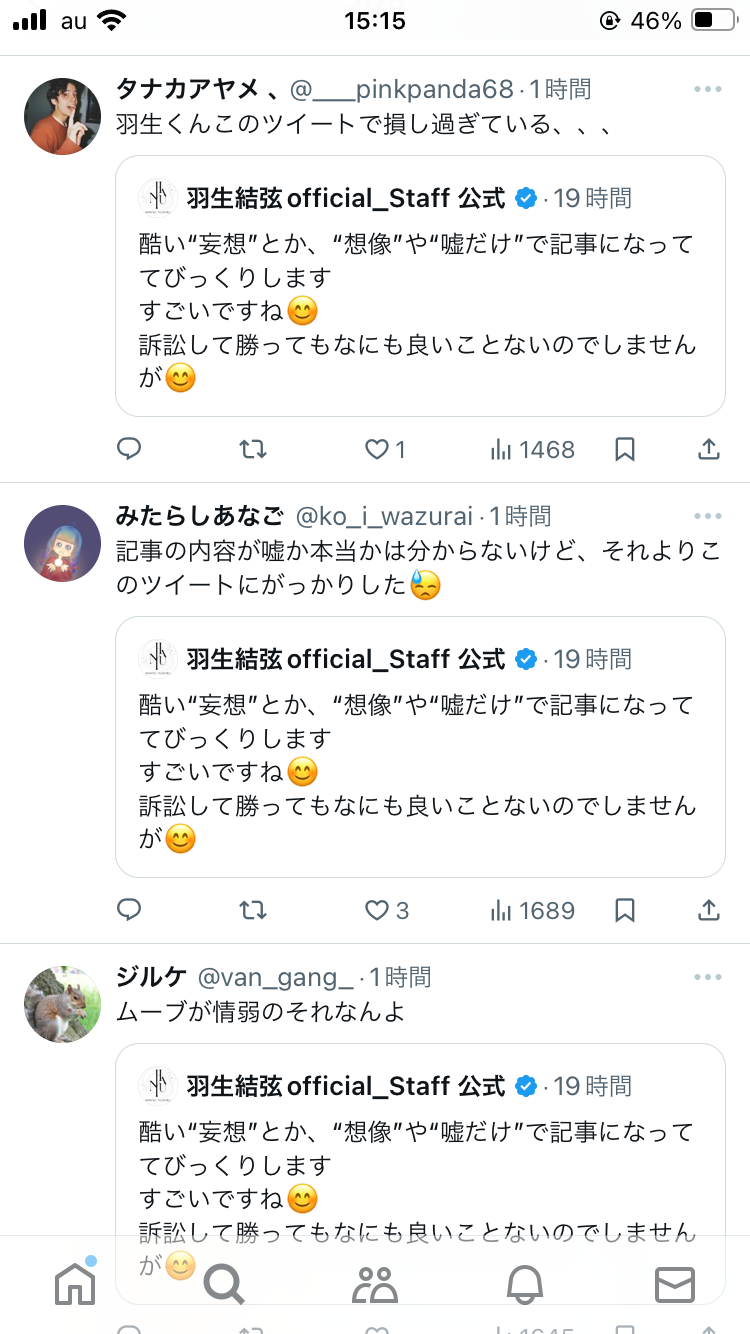Screen dimensions: 750x1334
Task: Reply to みたらしあなご's tweet
Action: tap(129, 911)
